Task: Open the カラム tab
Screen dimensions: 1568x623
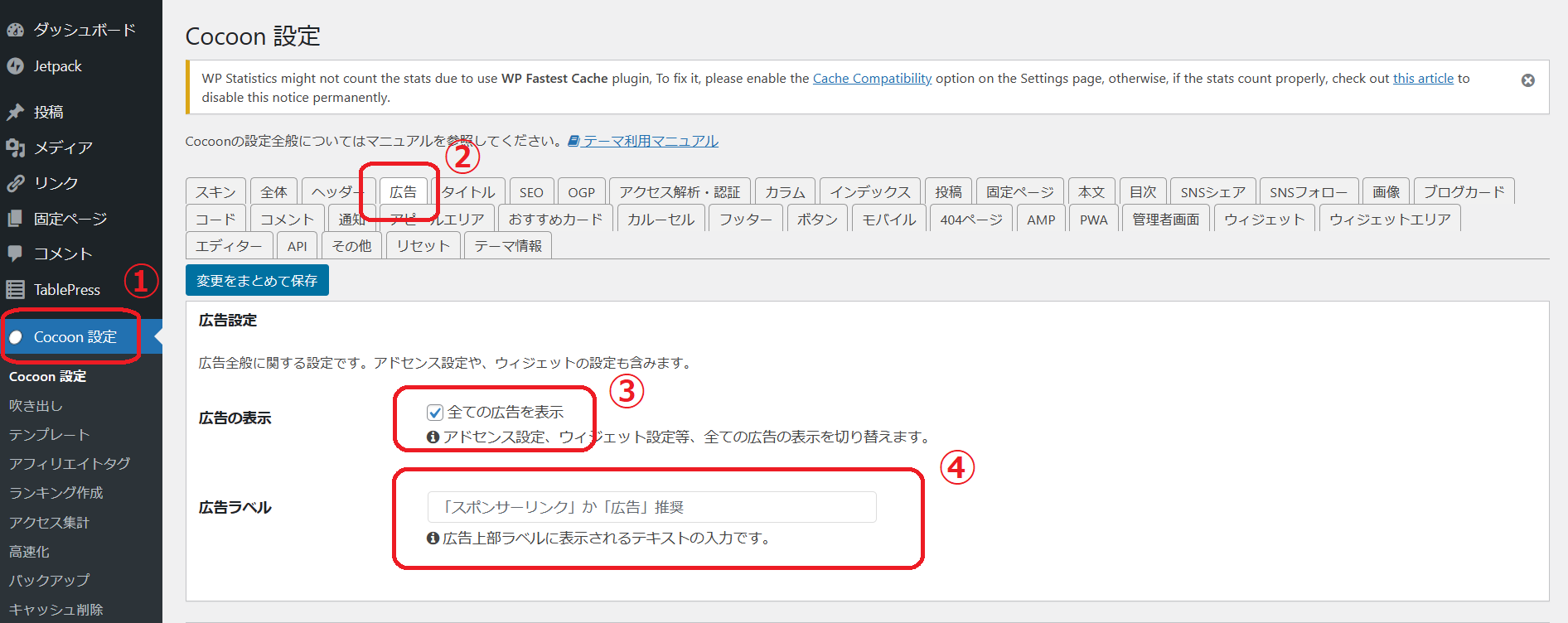Action: pos(785,191)
